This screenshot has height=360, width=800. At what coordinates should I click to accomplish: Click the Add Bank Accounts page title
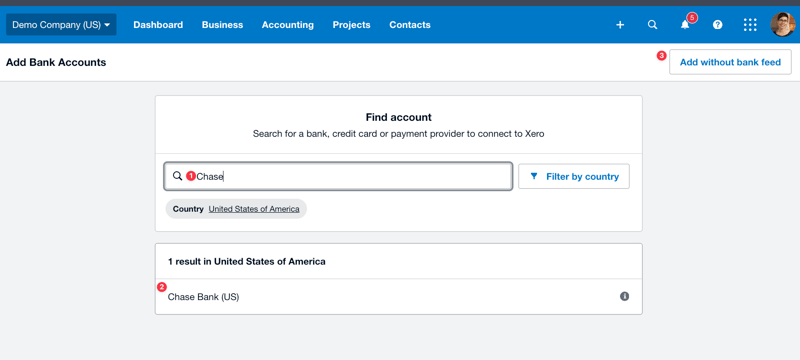click(x=56, y=62)
